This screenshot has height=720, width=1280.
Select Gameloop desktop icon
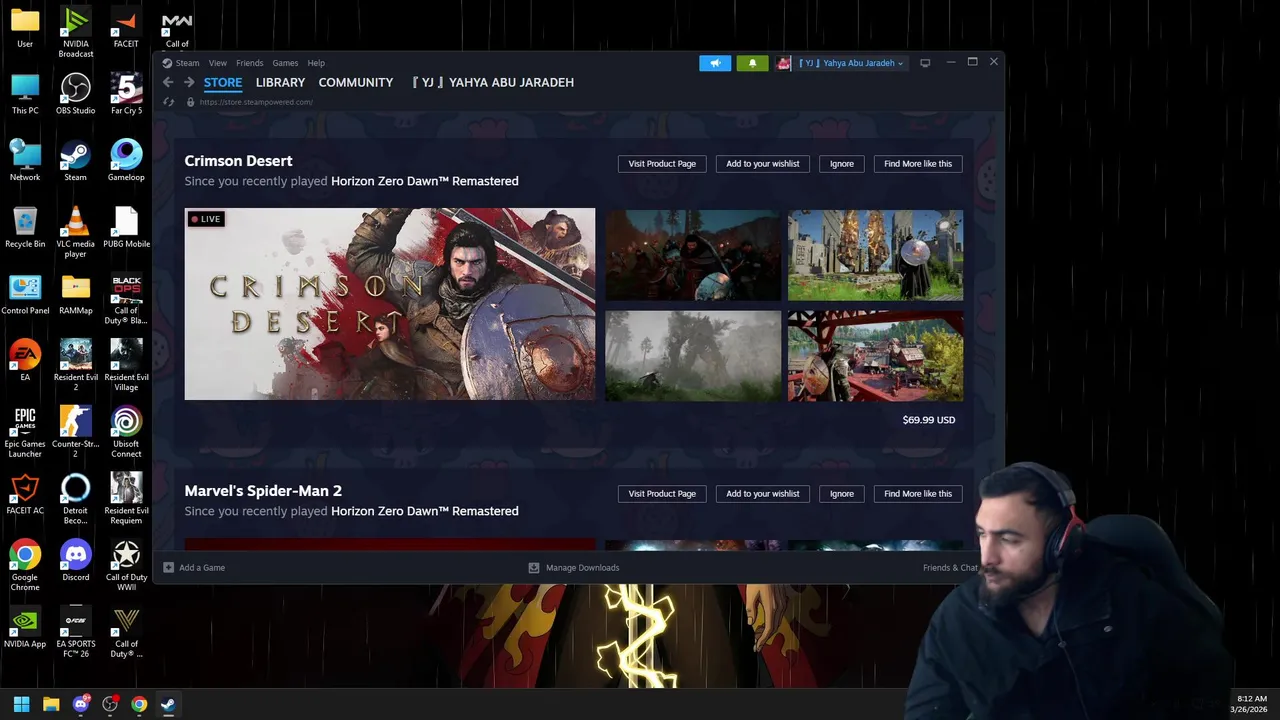126,161
